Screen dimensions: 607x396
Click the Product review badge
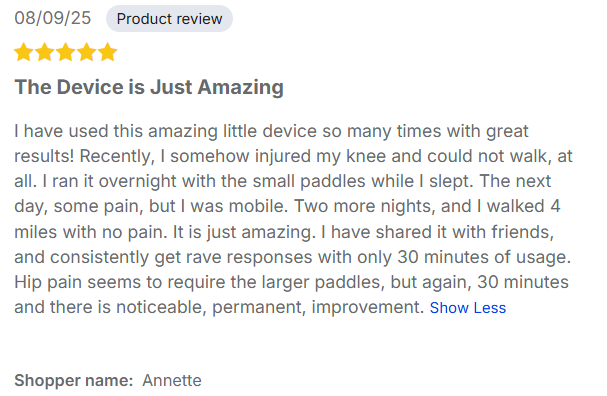click(169, 19)
